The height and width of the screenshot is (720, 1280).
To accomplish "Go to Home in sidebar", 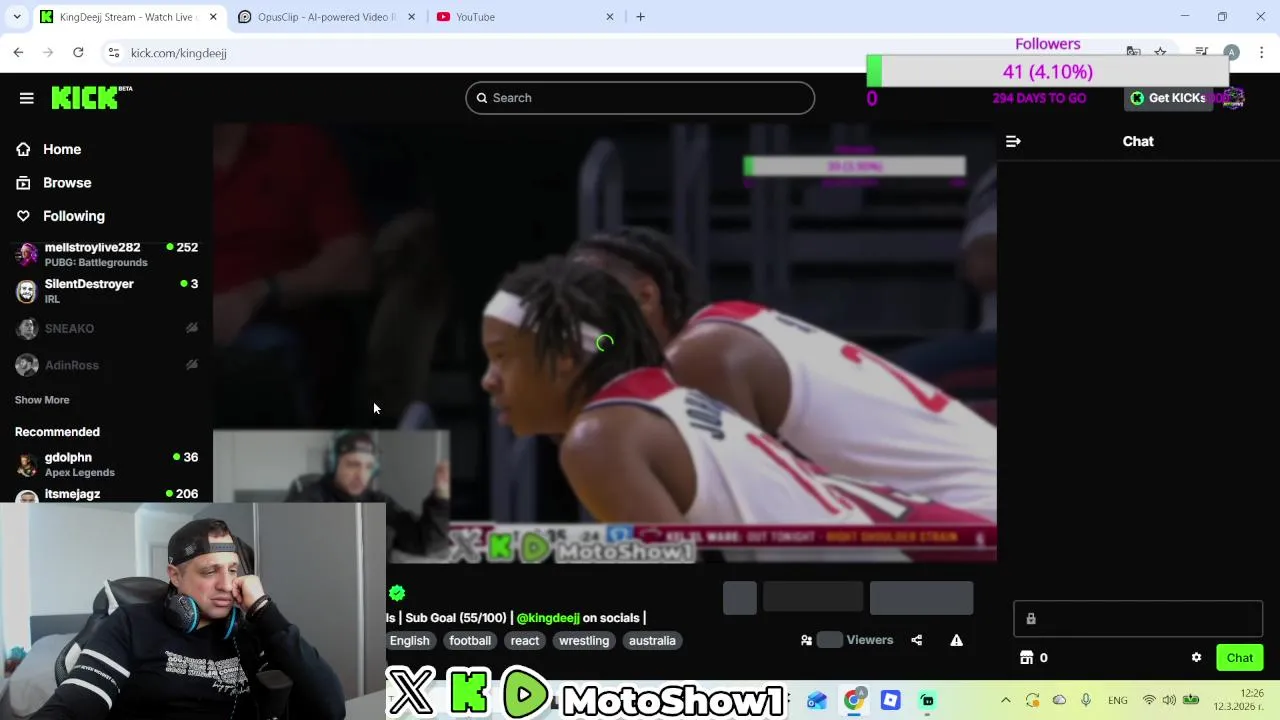I will [62, 149].
